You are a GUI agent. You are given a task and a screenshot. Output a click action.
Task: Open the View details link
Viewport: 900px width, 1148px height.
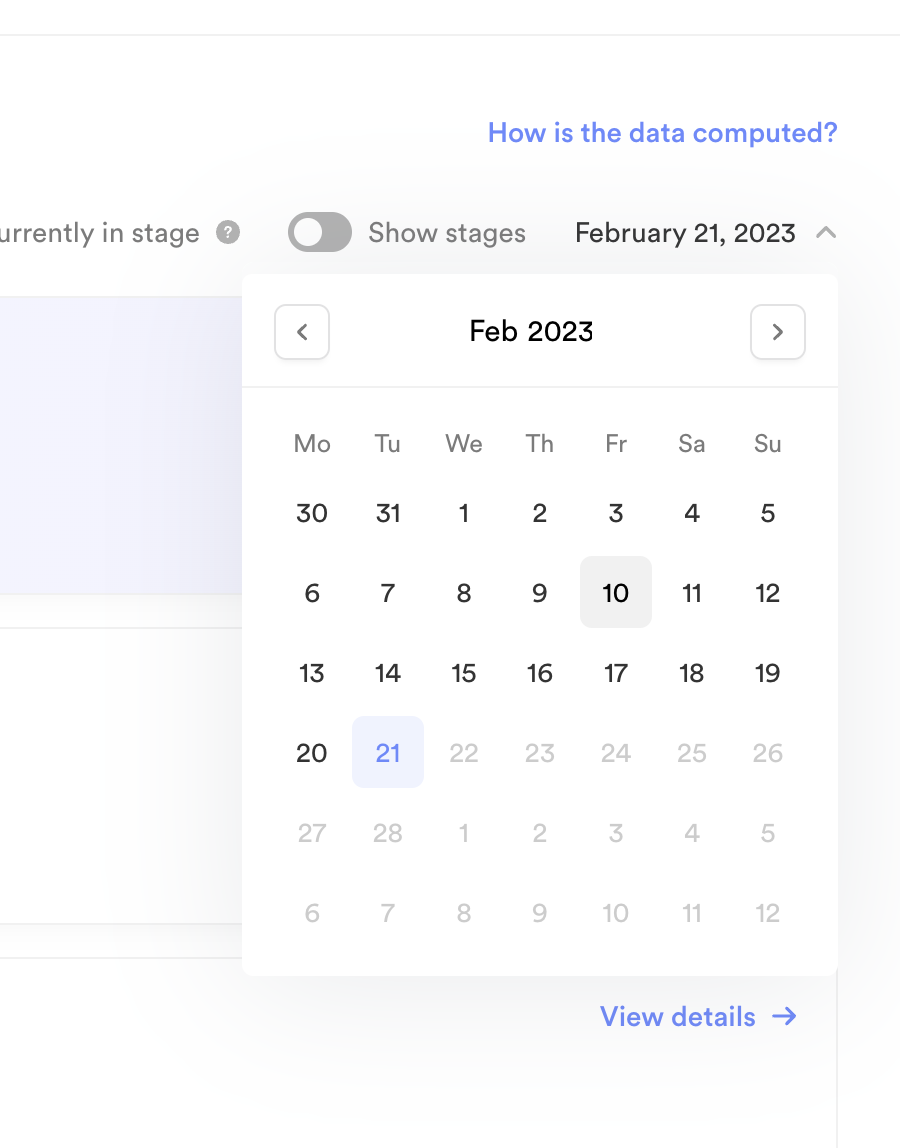pyautogui.click(x=678, y=1016)
